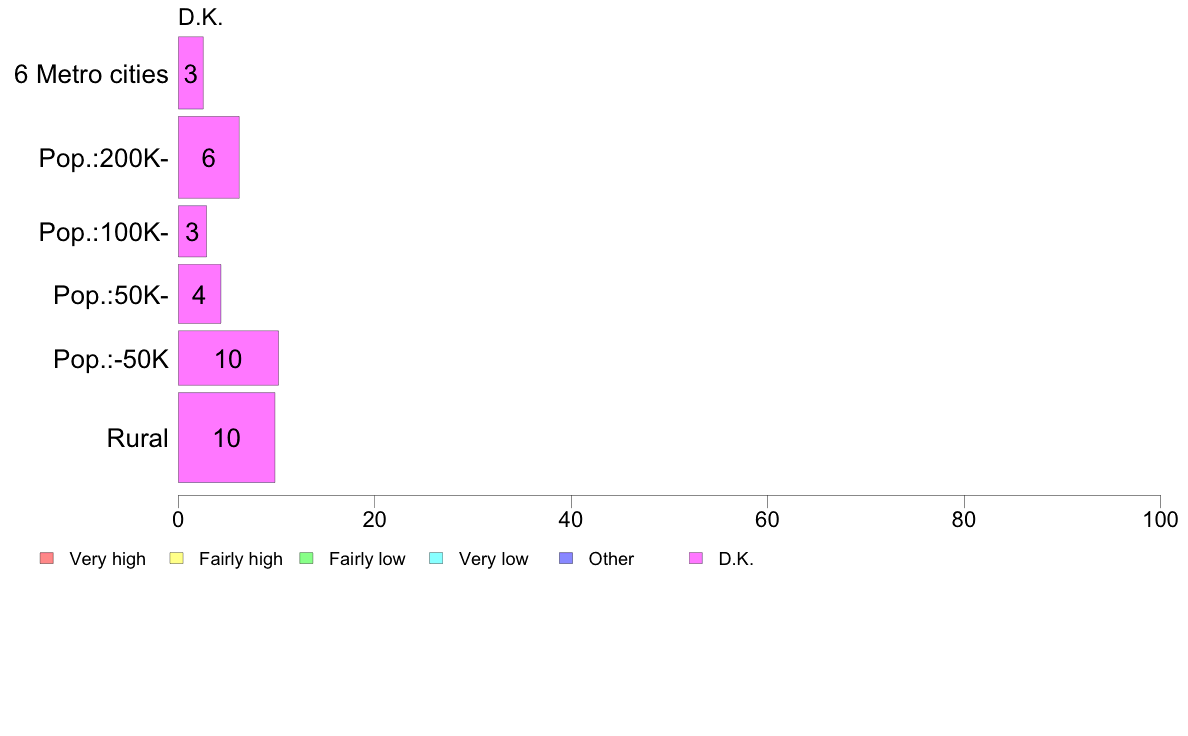Click the Very high red legend swatch
This screenshot has width=1188, height=736.
47,559
